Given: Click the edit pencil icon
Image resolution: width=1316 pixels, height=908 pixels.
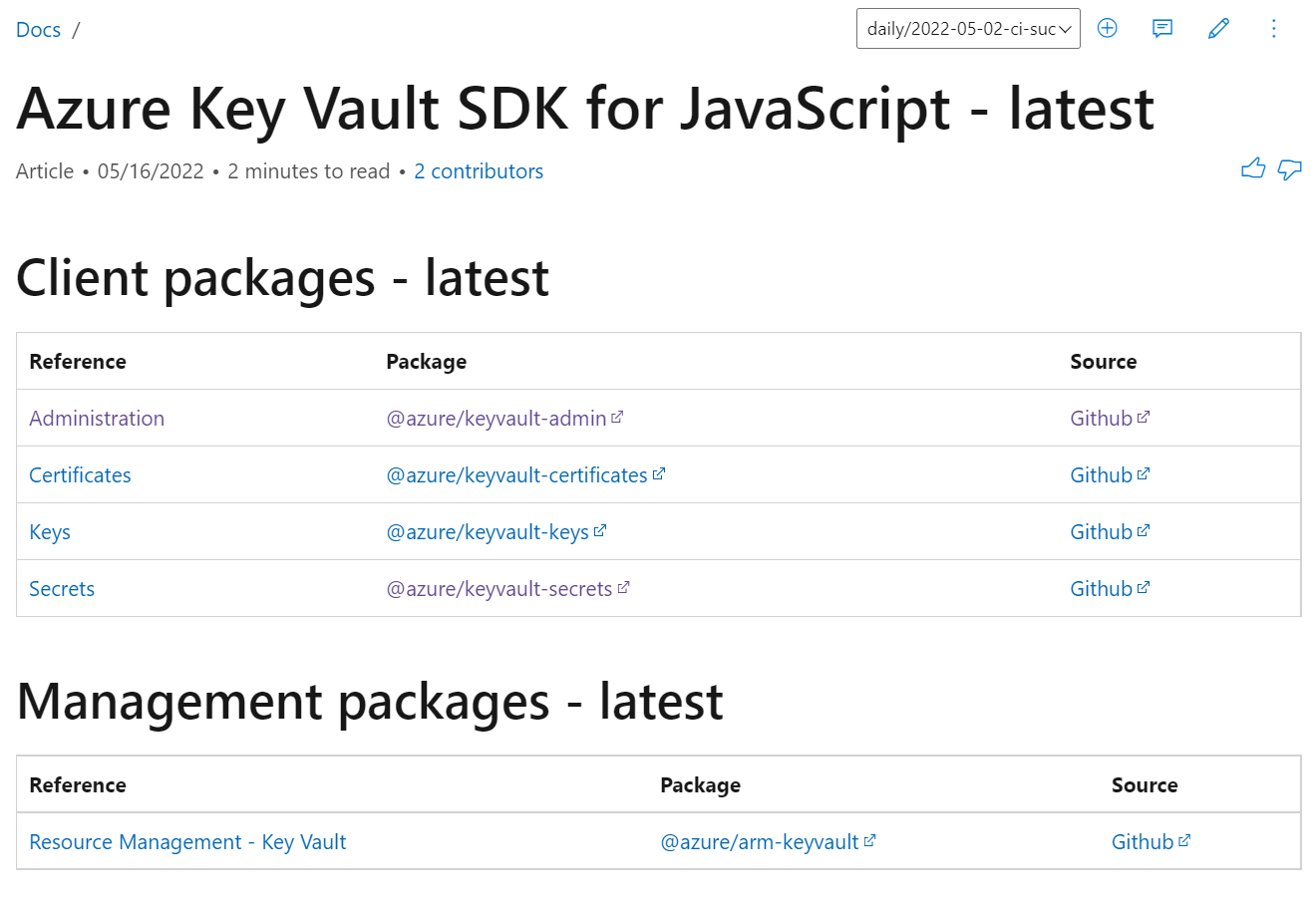Looking at the screenshot, I should click(x=1218, y=28).
